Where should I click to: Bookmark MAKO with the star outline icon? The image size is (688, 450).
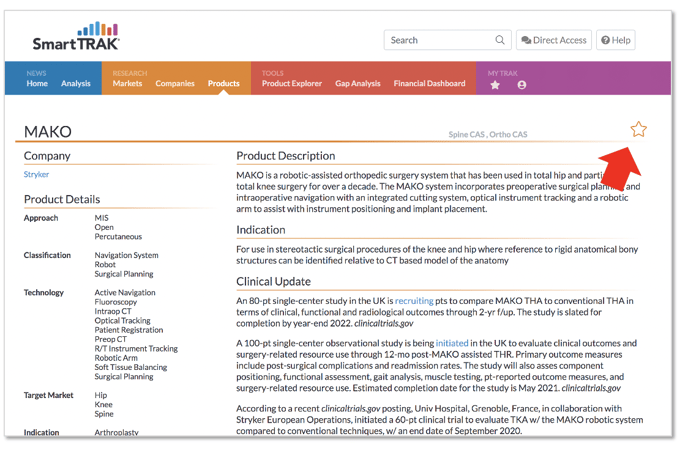[x=638, y=129]
